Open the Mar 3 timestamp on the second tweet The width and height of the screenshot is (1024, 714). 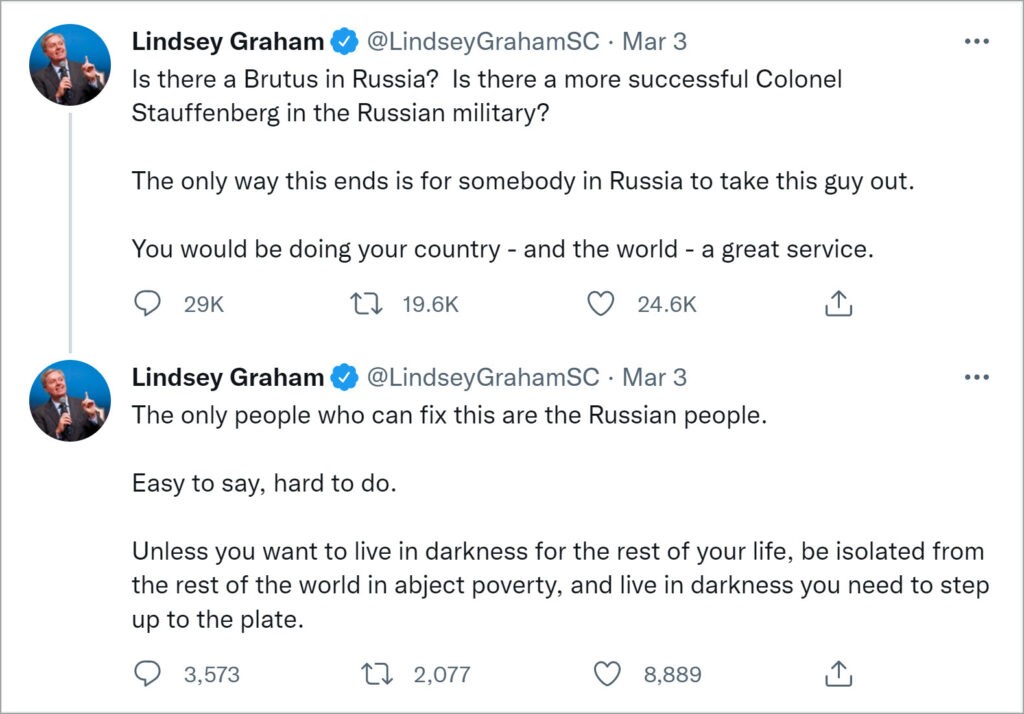(655, 377)
